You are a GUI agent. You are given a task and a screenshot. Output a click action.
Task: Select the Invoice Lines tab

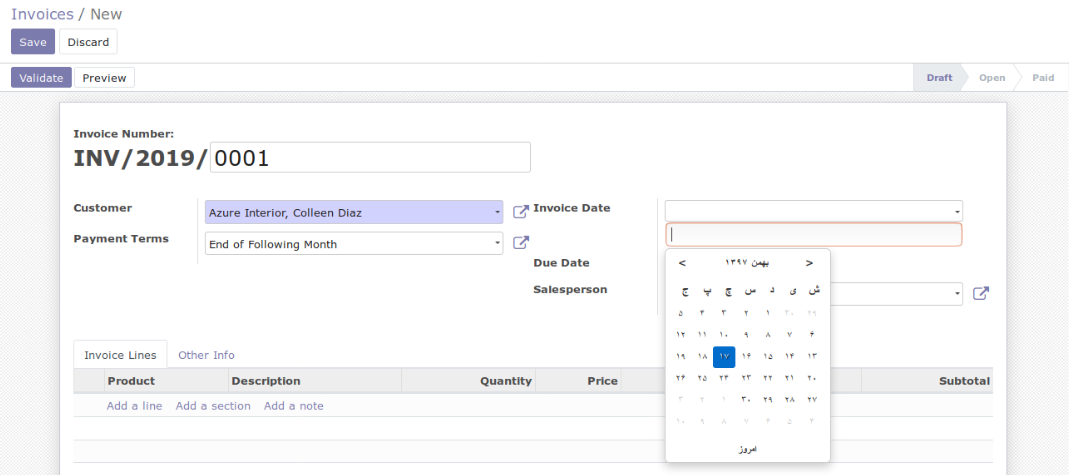[120, 355]
